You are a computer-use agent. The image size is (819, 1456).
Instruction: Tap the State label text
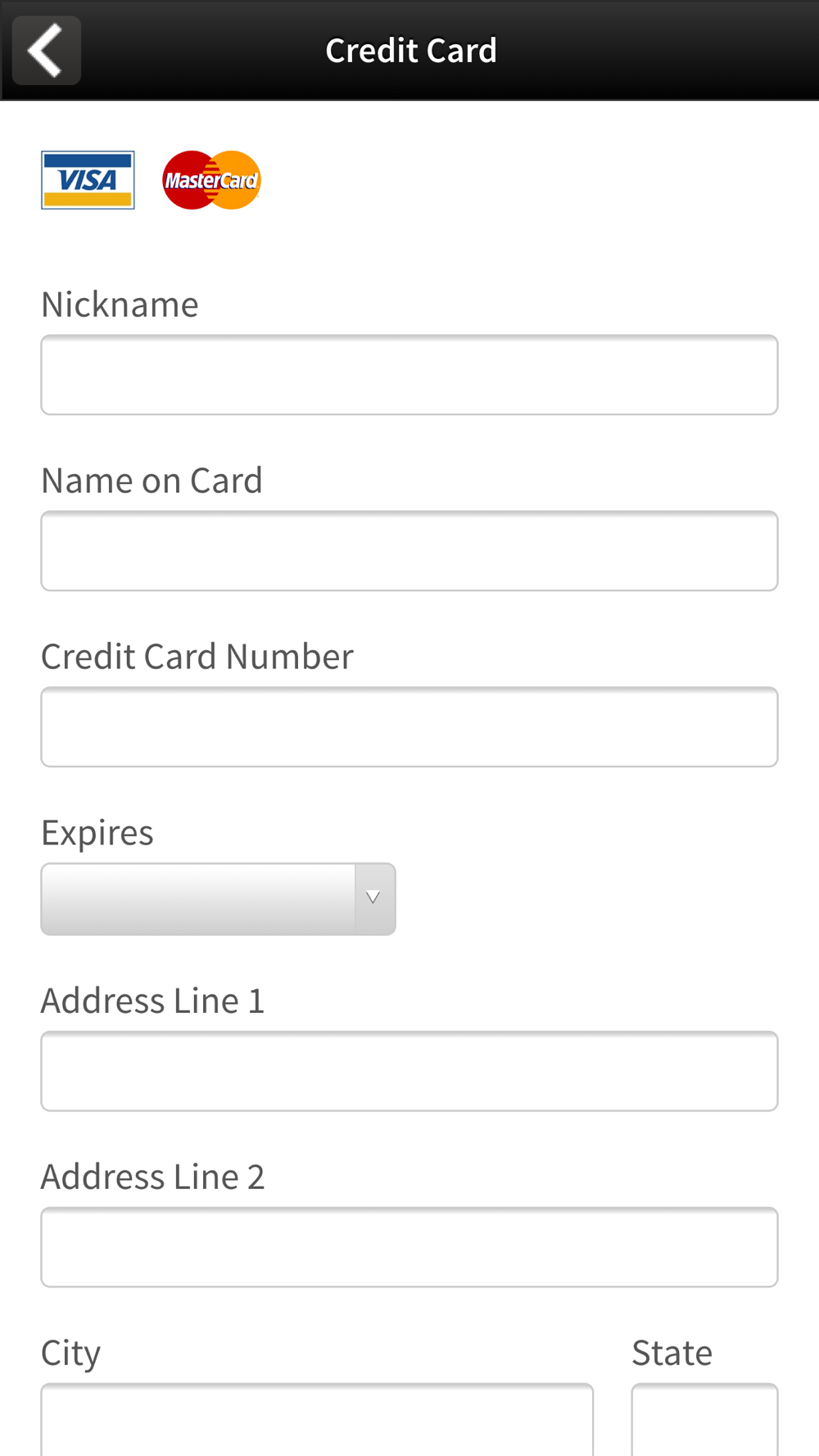[672, 1354]
